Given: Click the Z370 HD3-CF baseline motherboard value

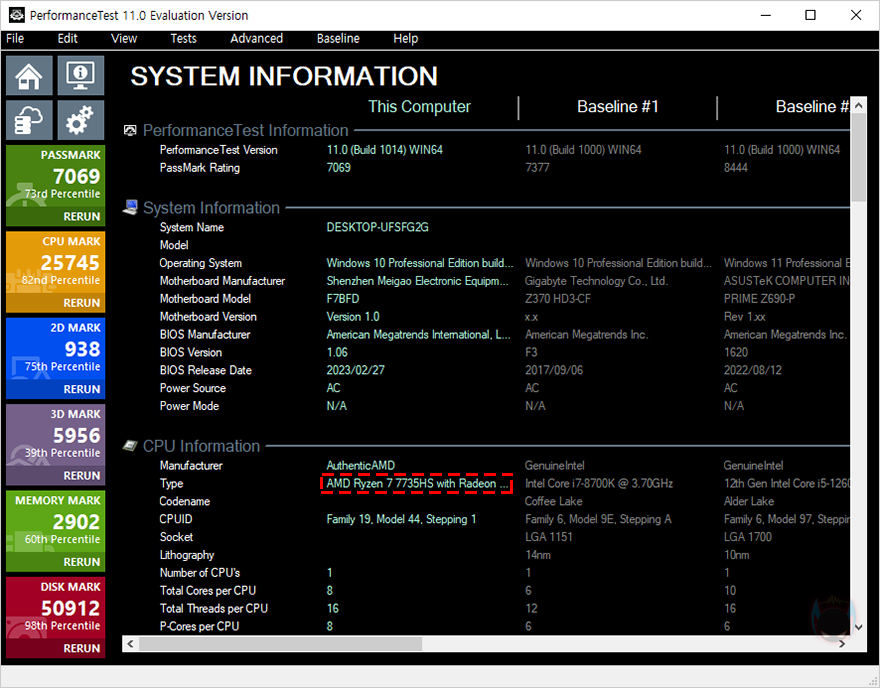Looking at the screenshot, I should (557, 299).
